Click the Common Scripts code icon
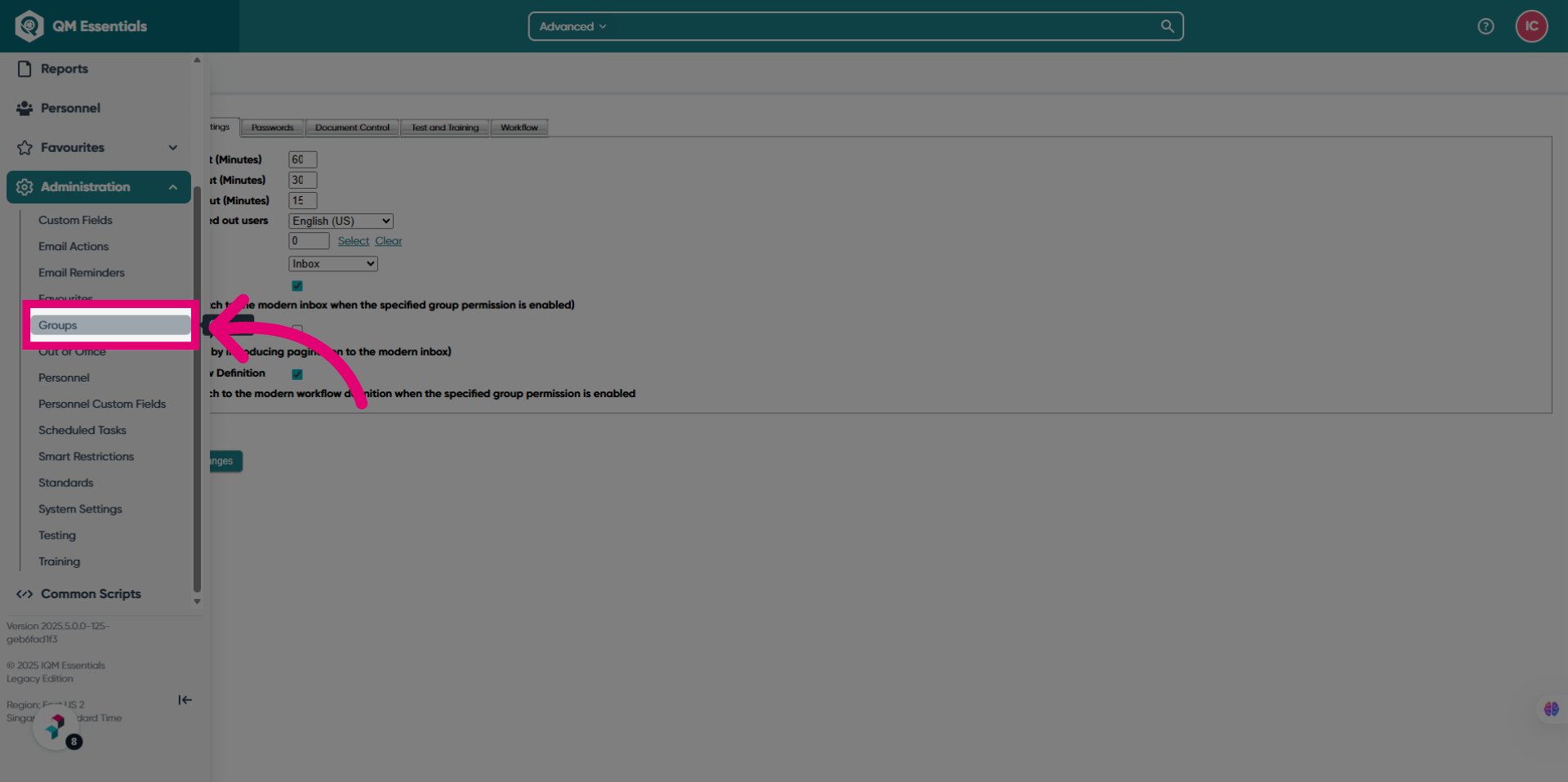Screen dimensions: 1568x782 point(24,594)
